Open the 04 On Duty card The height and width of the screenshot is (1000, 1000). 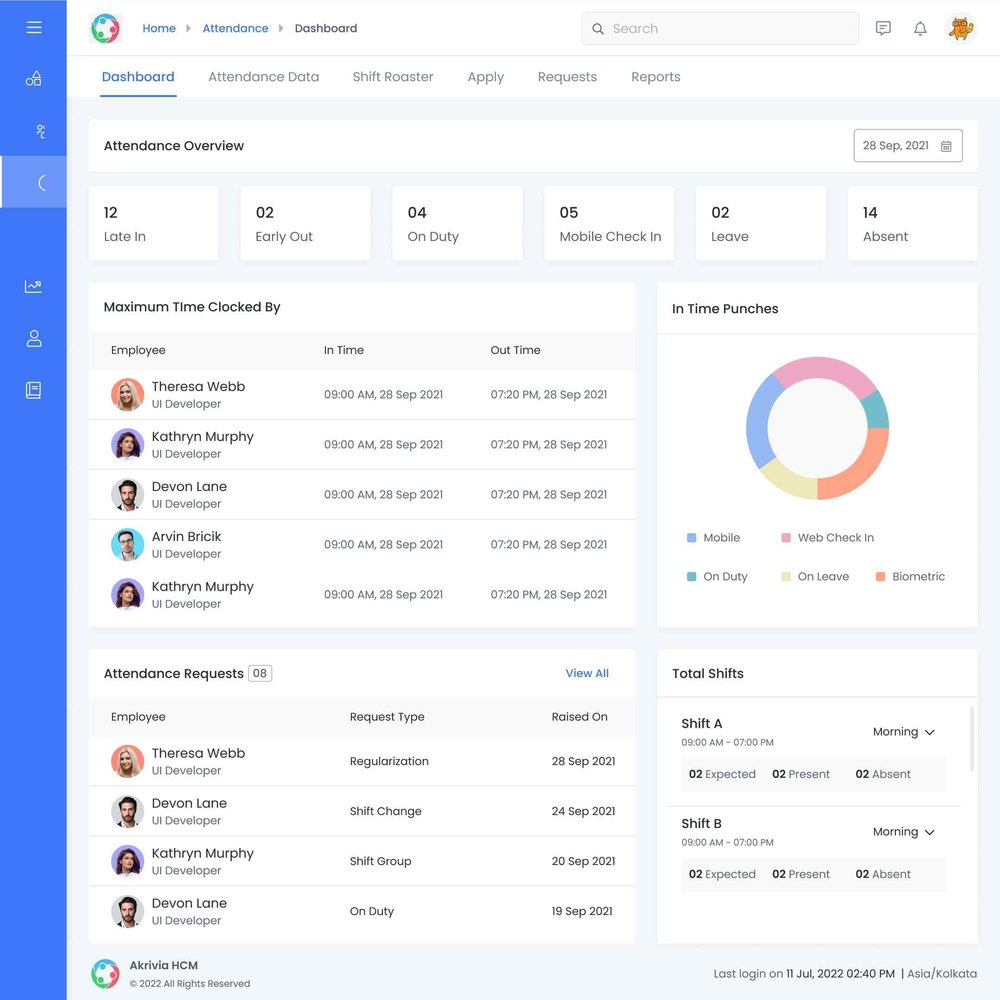[457, 223]
